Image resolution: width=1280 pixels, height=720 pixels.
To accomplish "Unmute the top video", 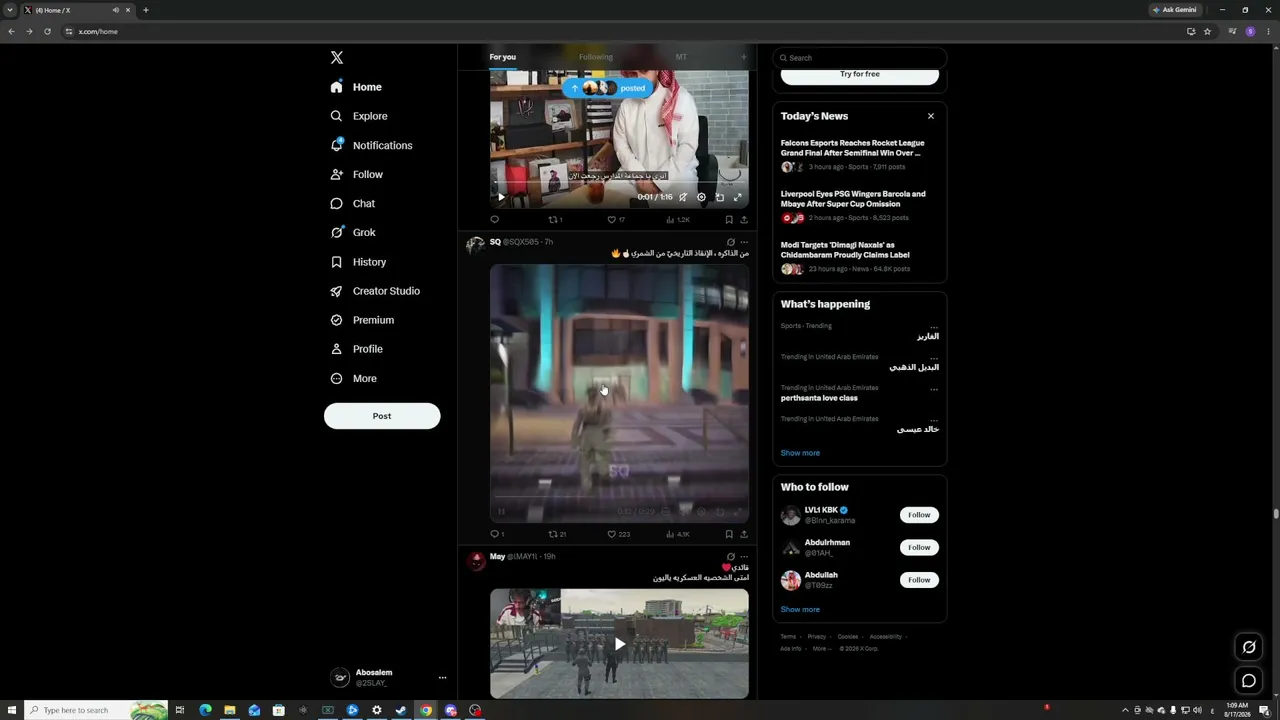I will tap(683, 197).
